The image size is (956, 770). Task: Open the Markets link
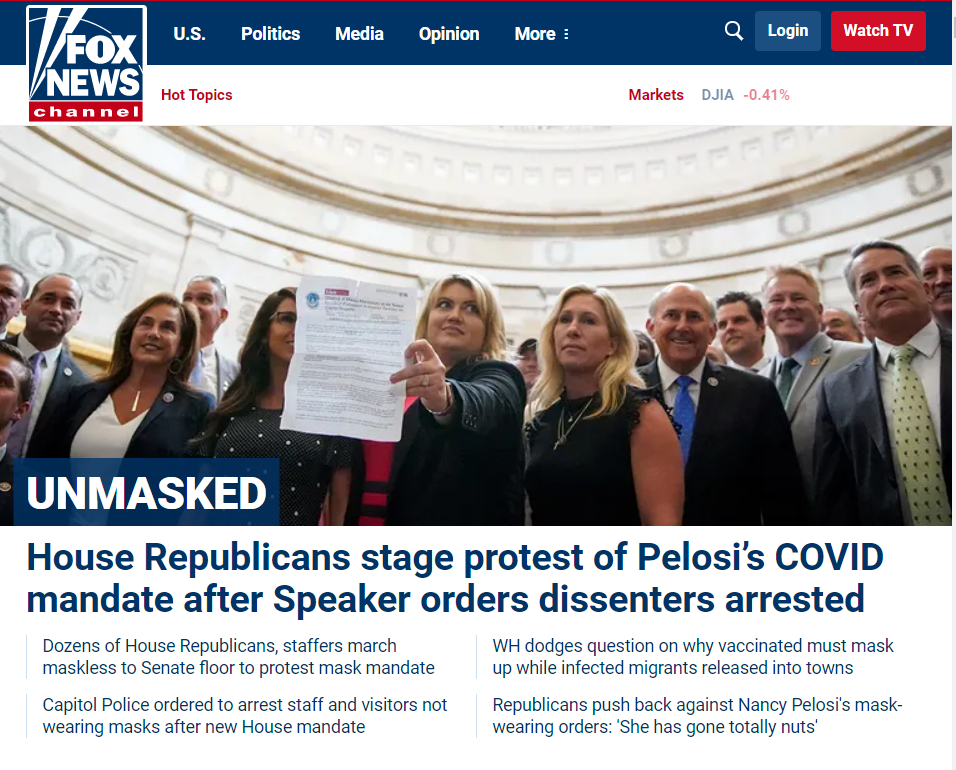click(656, 95)
